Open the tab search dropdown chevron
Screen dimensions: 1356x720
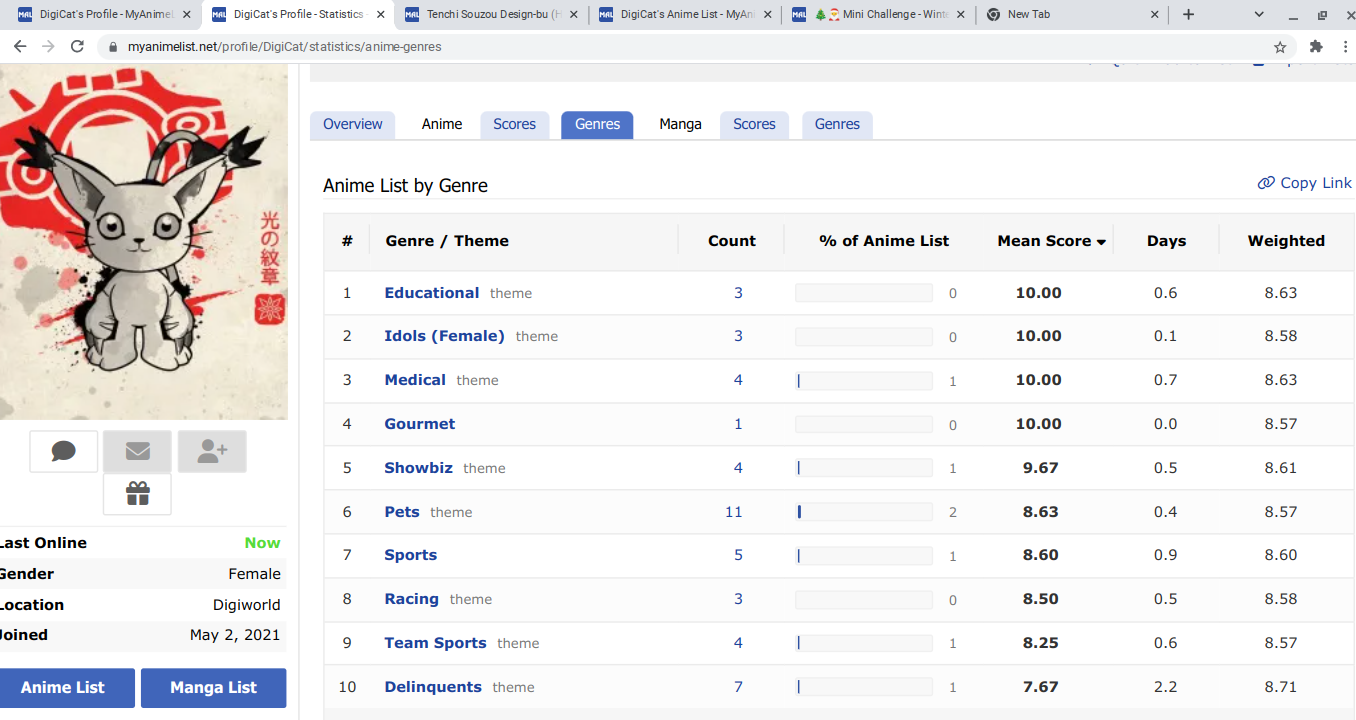click(1259, 15)
